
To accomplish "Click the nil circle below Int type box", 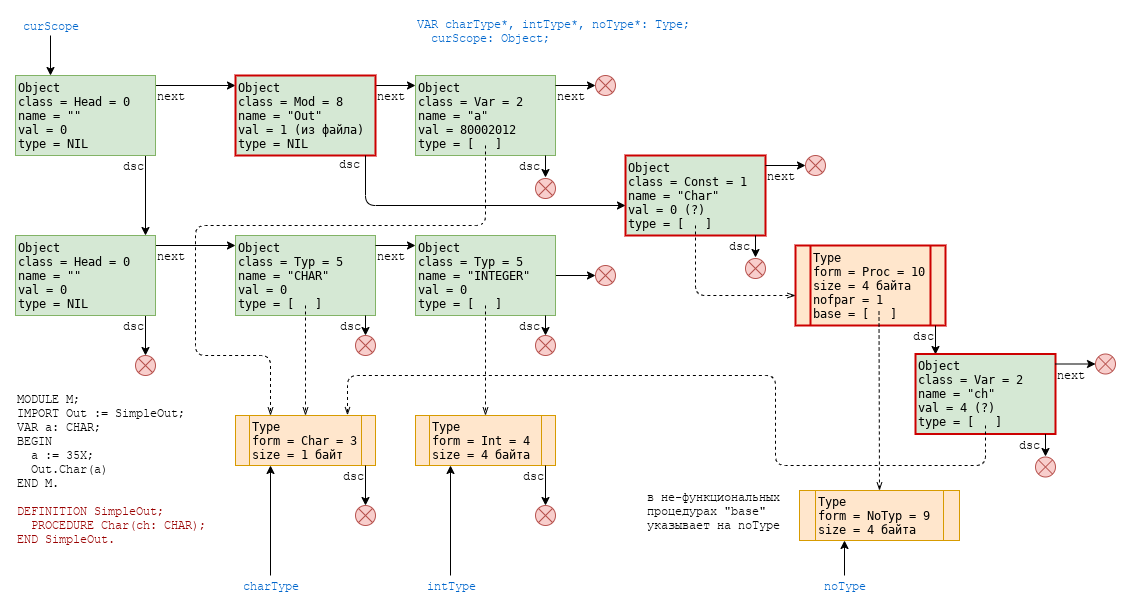I will pyautogui.click(x=545, y=515).
